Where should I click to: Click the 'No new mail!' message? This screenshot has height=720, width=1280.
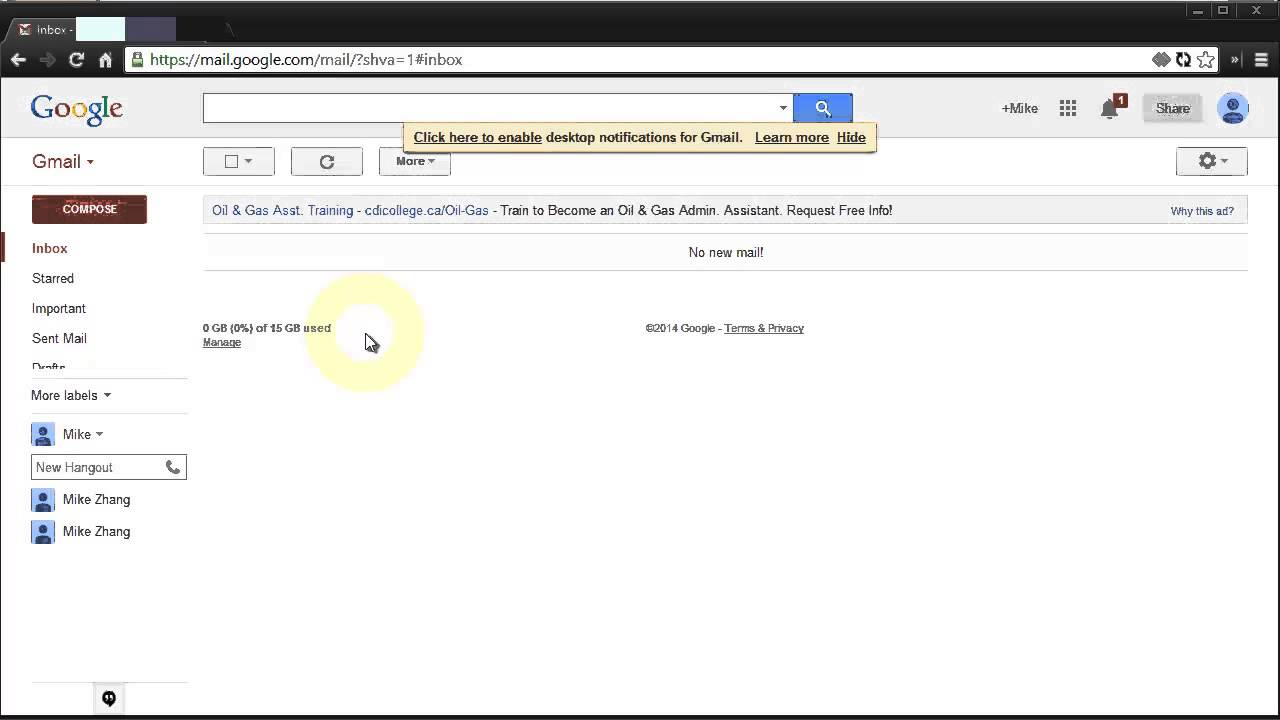pos(726,252)
